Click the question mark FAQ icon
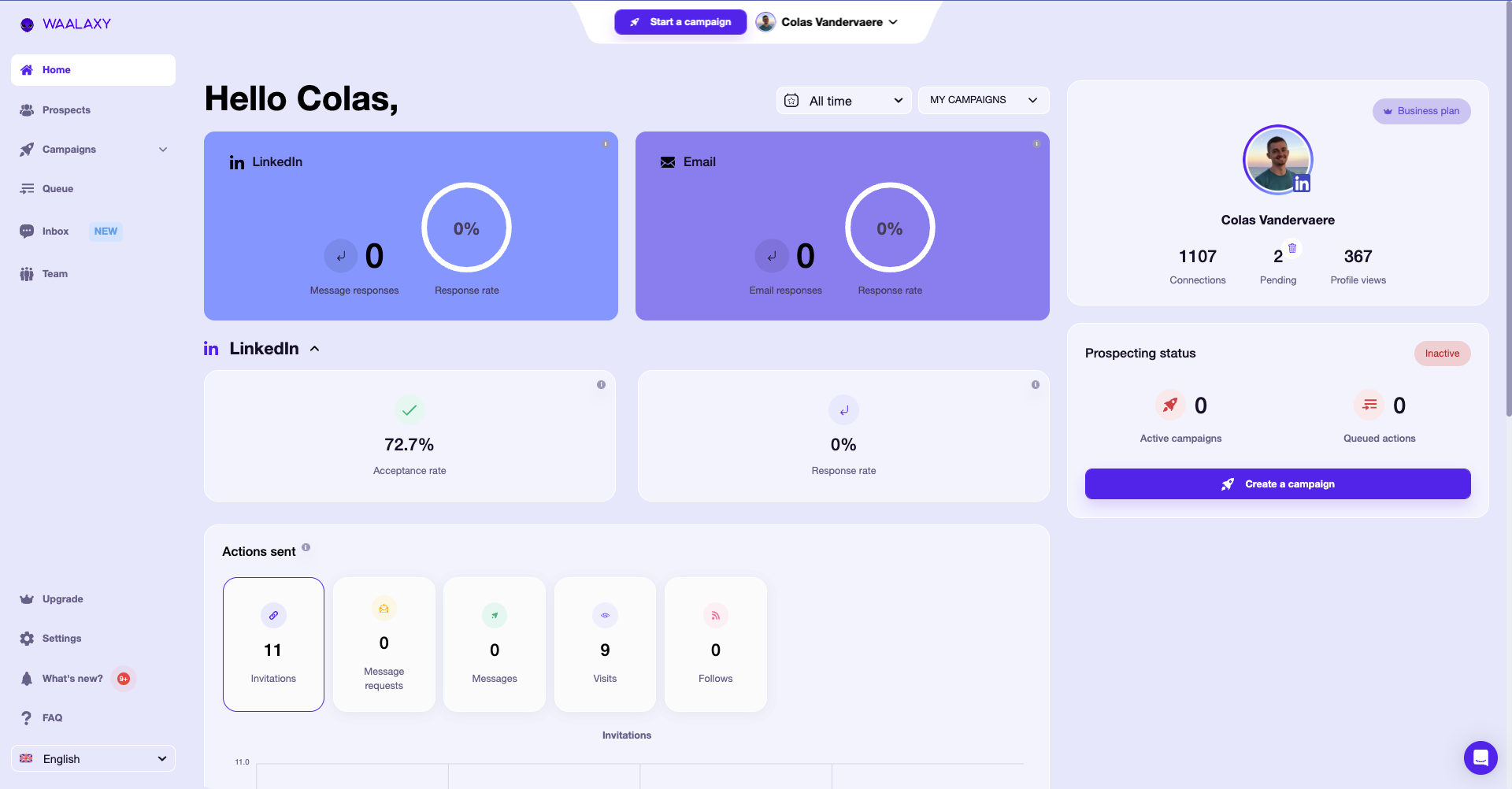1512x789 pixels. coord(27,718)
